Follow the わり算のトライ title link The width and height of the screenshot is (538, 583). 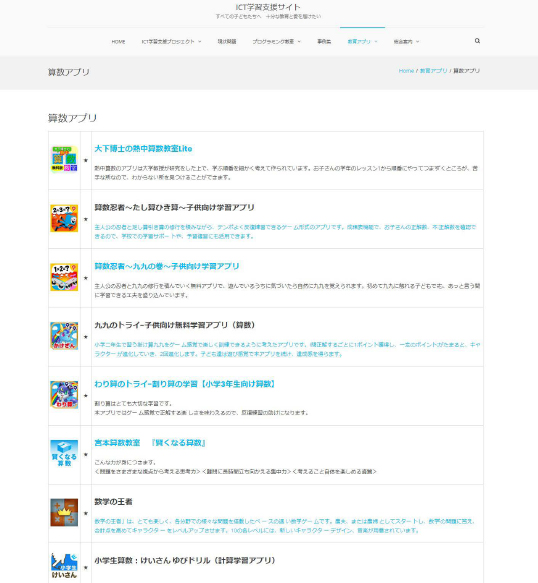pyautogui.click(x=184, y=384)
